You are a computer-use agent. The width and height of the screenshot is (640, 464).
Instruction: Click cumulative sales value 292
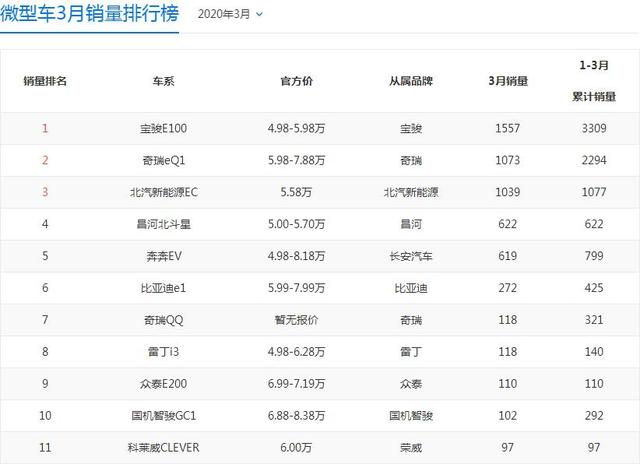click(594, 415)
